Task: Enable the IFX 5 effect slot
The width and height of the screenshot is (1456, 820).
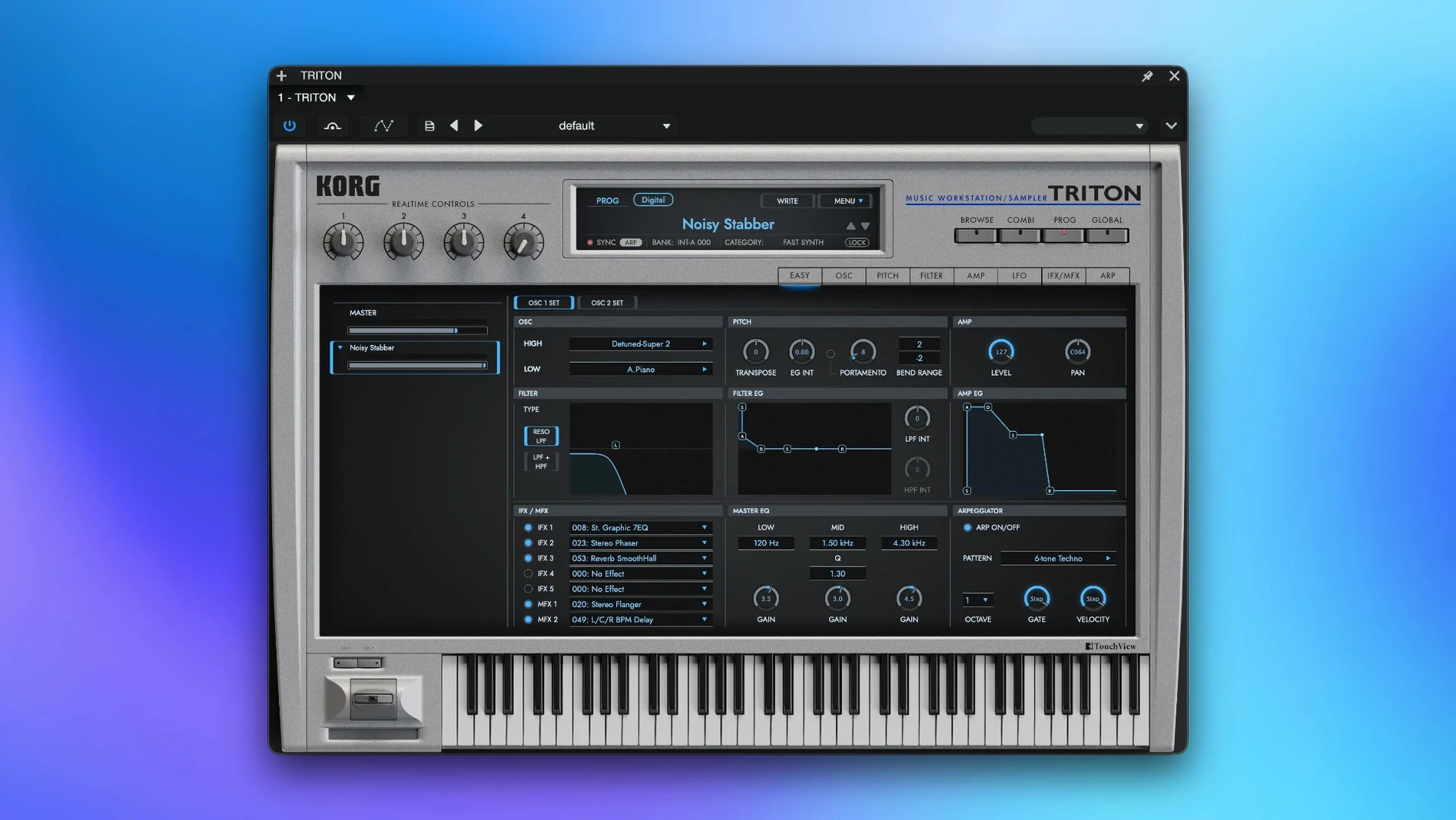Action: (528, 589)
